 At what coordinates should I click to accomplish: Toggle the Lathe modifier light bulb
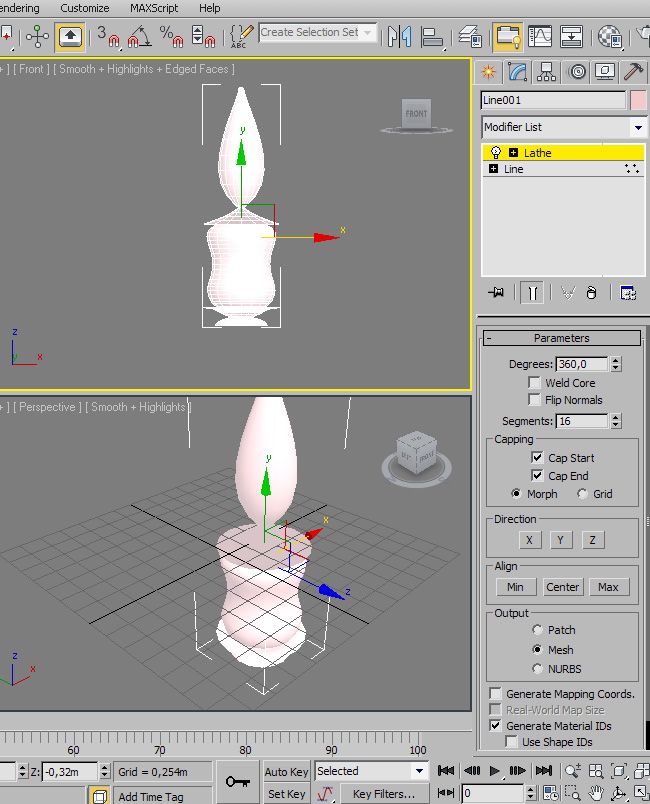(495, 152)
